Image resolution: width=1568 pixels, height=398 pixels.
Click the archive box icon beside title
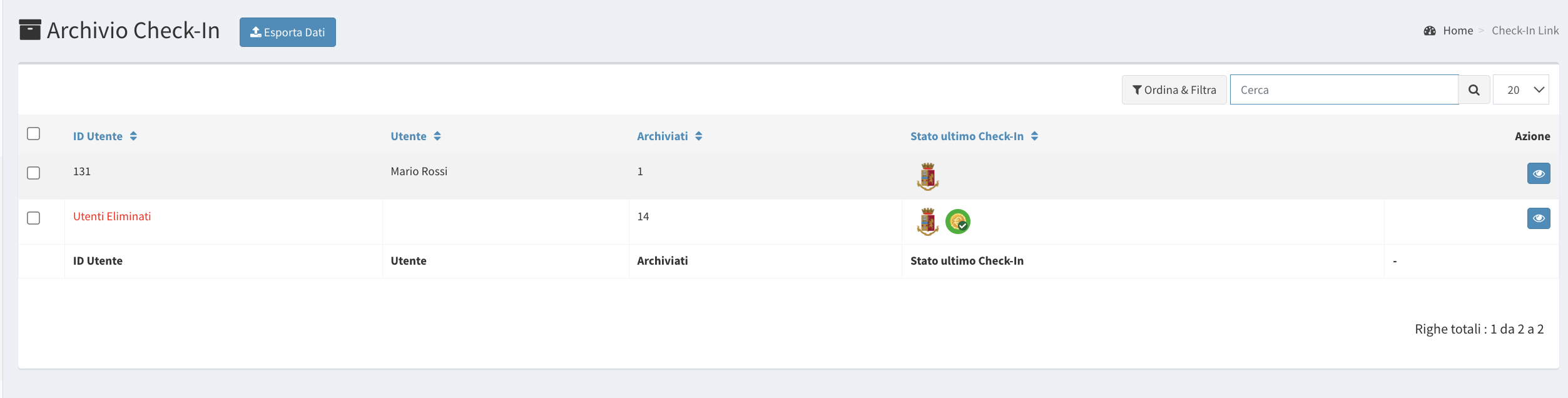point(30,29)
